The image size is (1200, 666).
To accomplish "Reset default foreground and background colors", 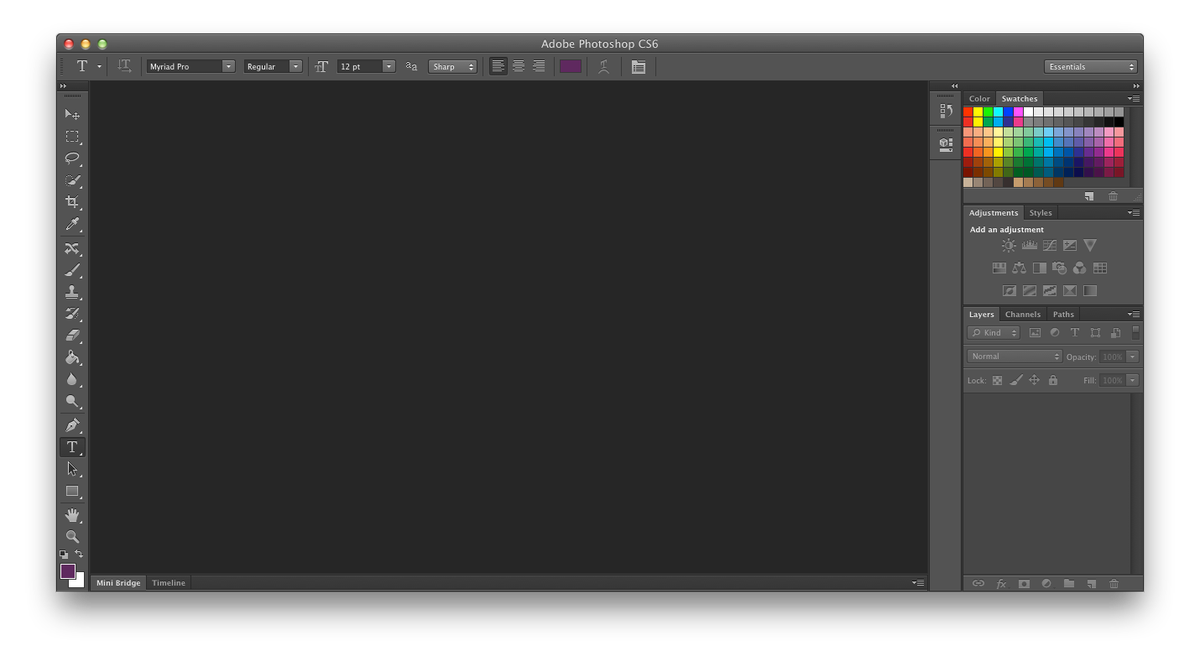I will pos(64,554).
